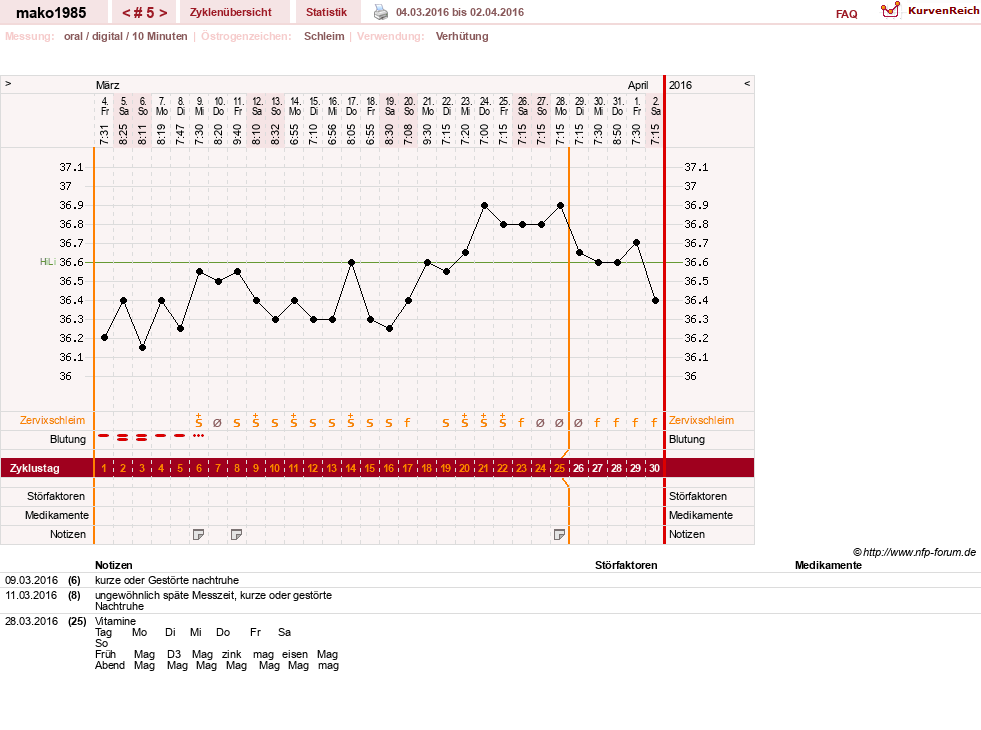The width and height of the screenshot is (981, 730).
Task: Click the temperature point on cycle day 30
Action: pos(656,301)
